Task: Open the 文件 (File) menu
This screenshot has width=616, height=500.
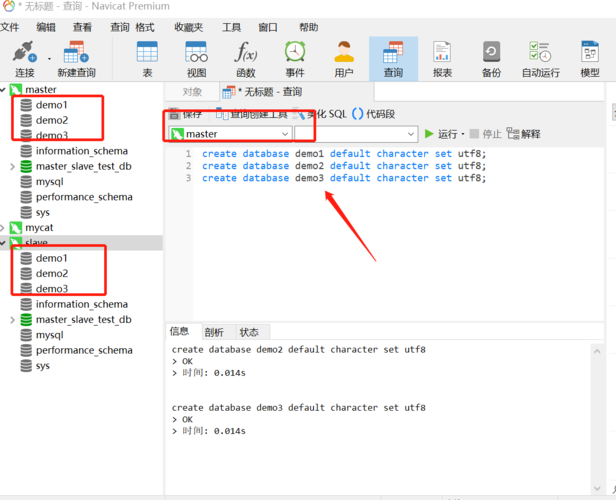Action: [9, 27]
